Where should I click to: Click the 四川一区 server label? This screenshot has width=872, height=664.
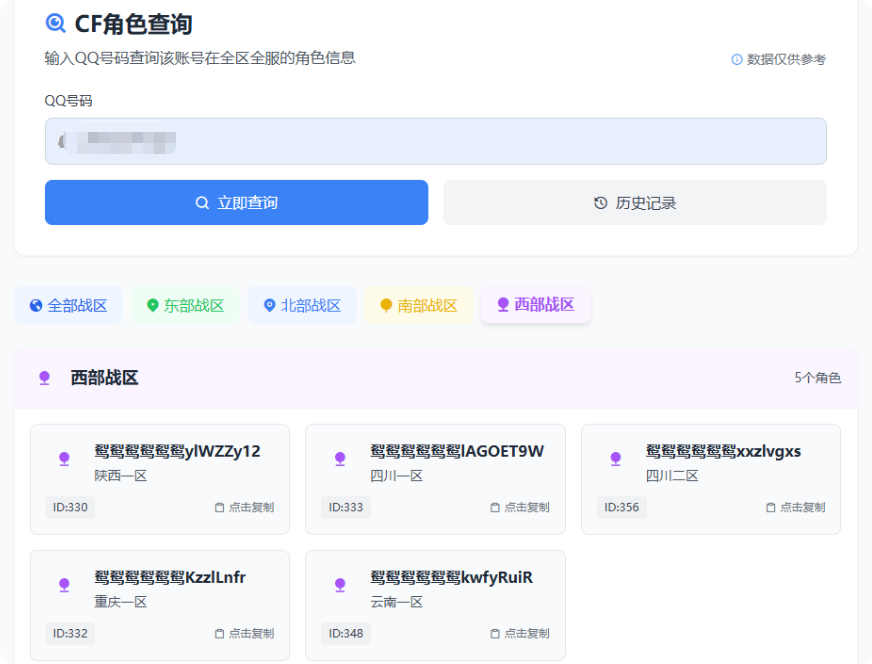click(397, 476)
